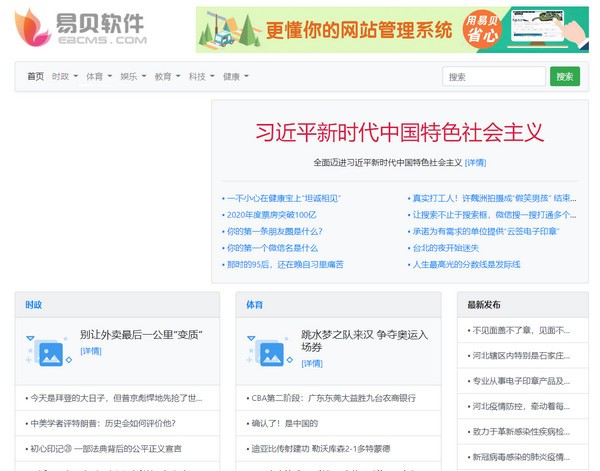Expand the 体育 dropdown menu
The image size is (600, 471).
click(99, 77)
